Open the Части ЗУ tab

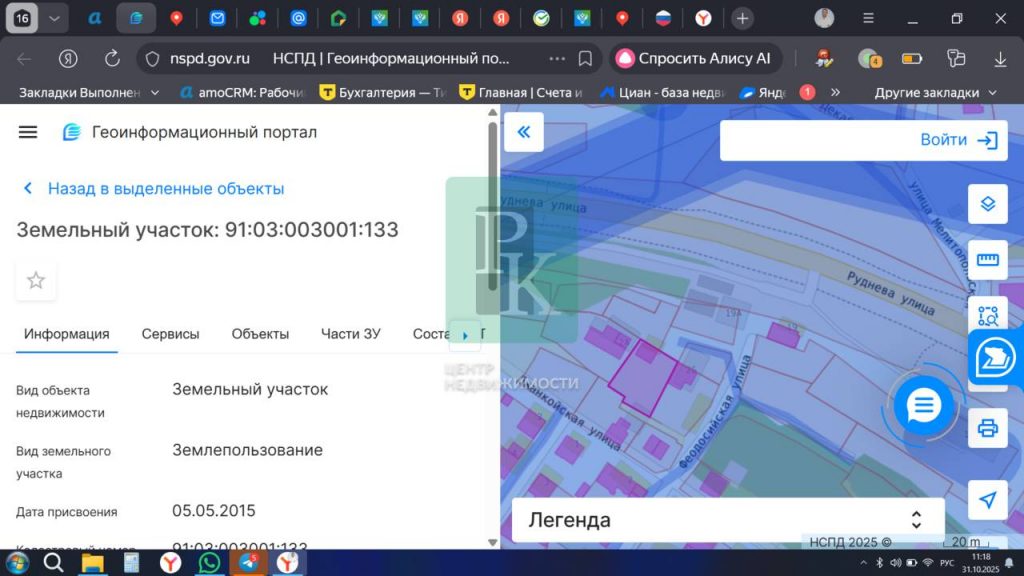350,334
